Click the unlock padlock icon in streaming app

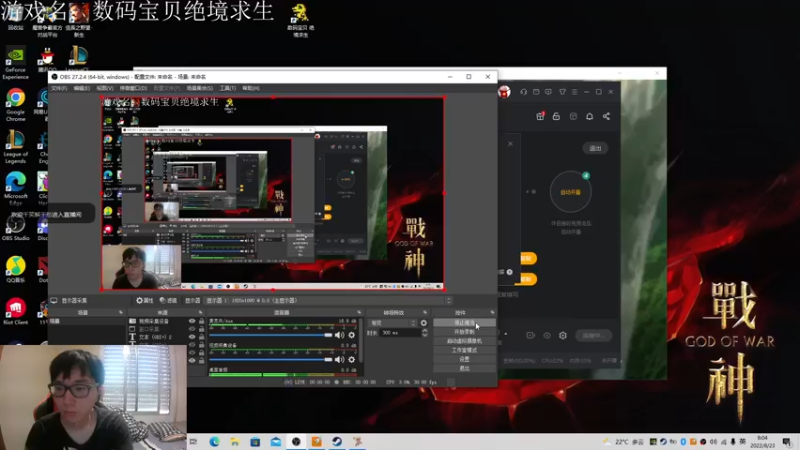pos(556,116)
